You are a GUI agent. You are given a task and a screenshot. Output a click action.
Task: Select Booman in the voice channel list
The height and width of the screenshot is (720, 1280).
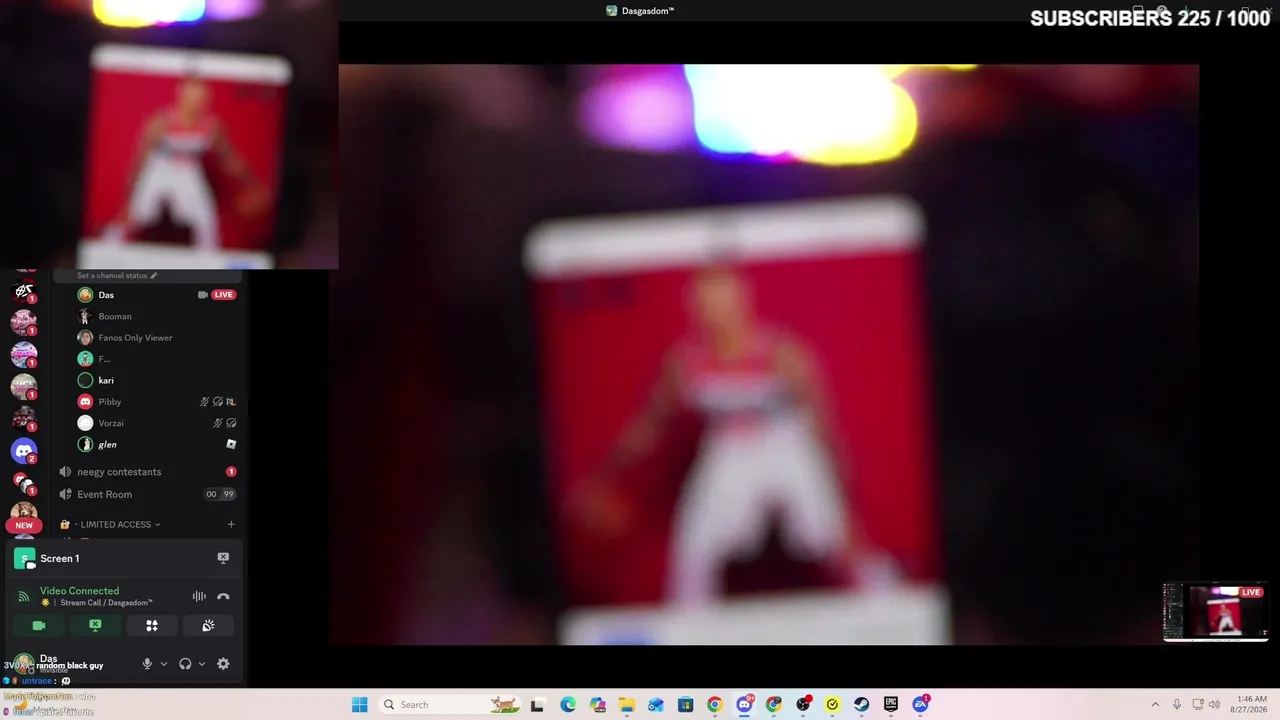pyautogui.click(x=158, y=316)
